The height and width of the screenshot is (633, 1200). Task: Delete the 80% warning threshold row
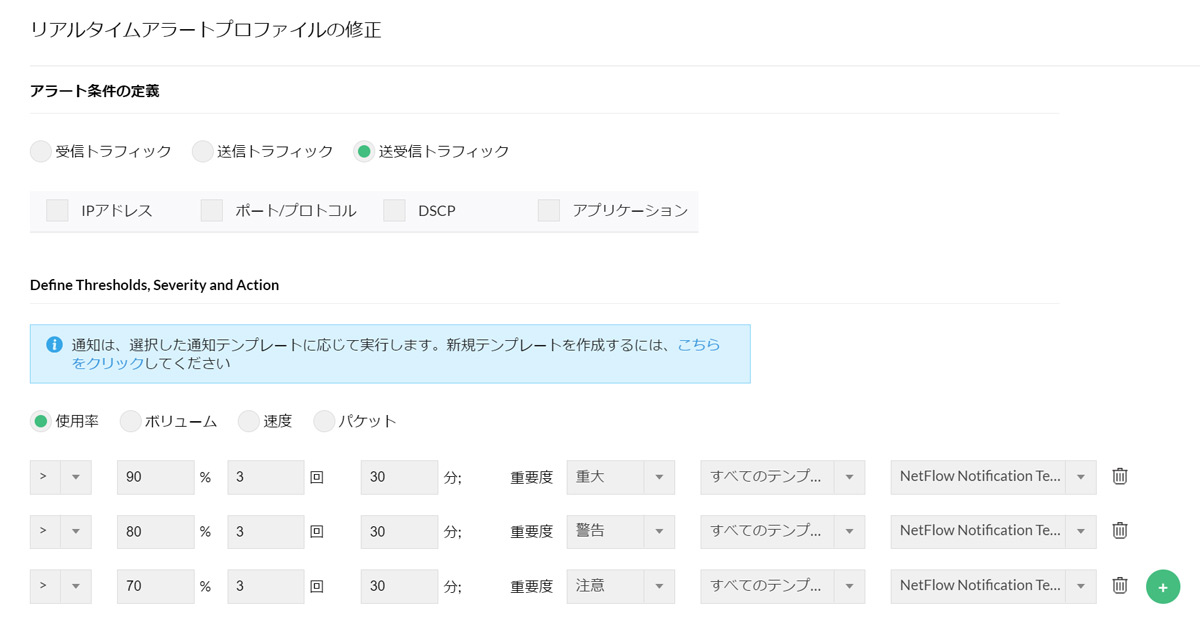1120,531
